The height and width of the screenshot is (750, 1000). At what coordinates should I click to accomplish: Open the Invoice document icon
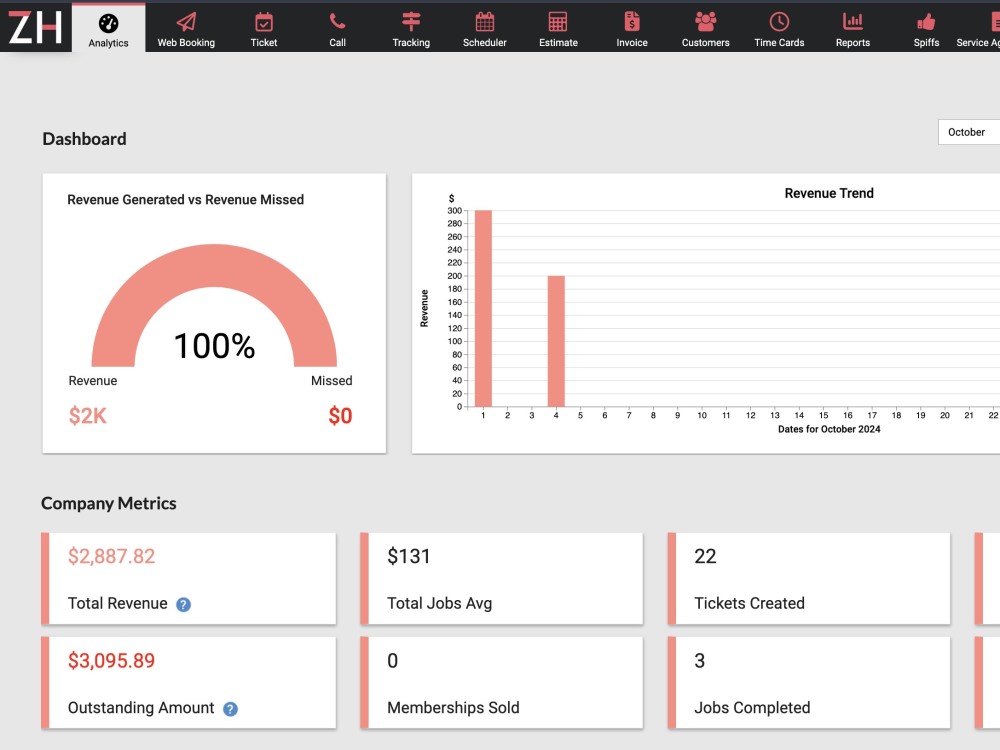632,22
